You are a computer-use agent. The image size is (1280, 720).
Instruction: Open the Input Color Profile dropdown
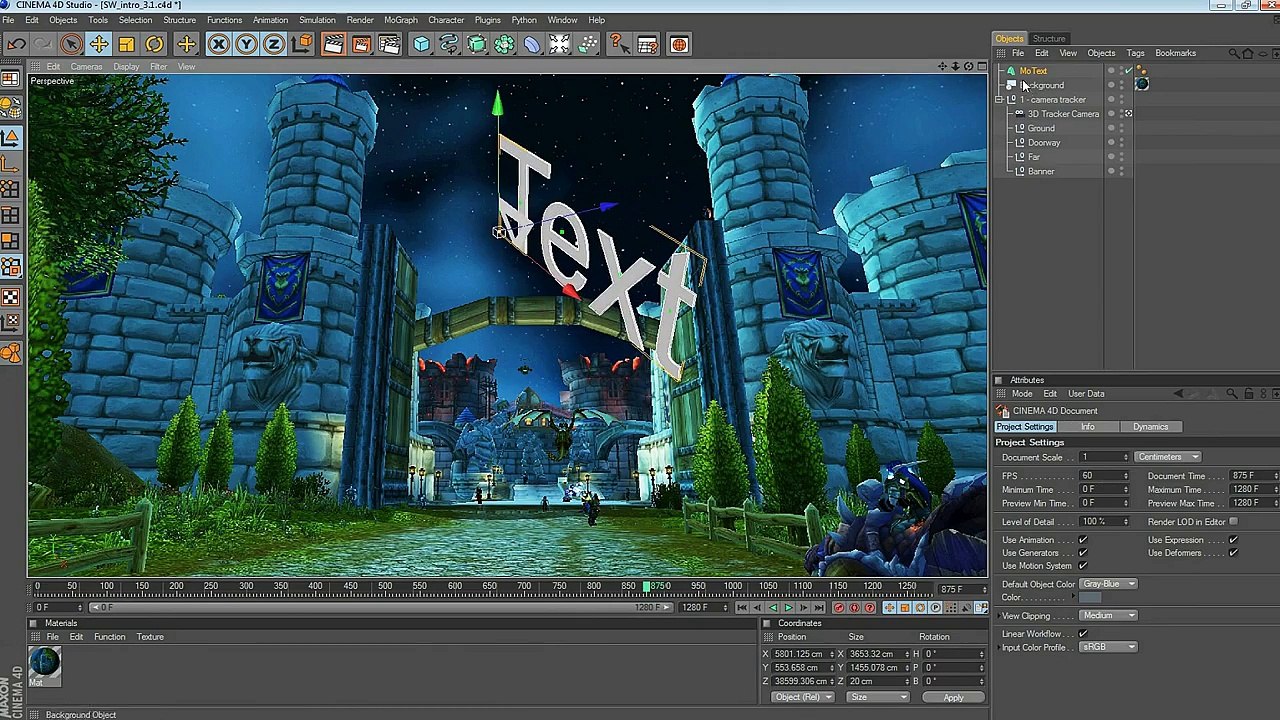coord(1108,648)
